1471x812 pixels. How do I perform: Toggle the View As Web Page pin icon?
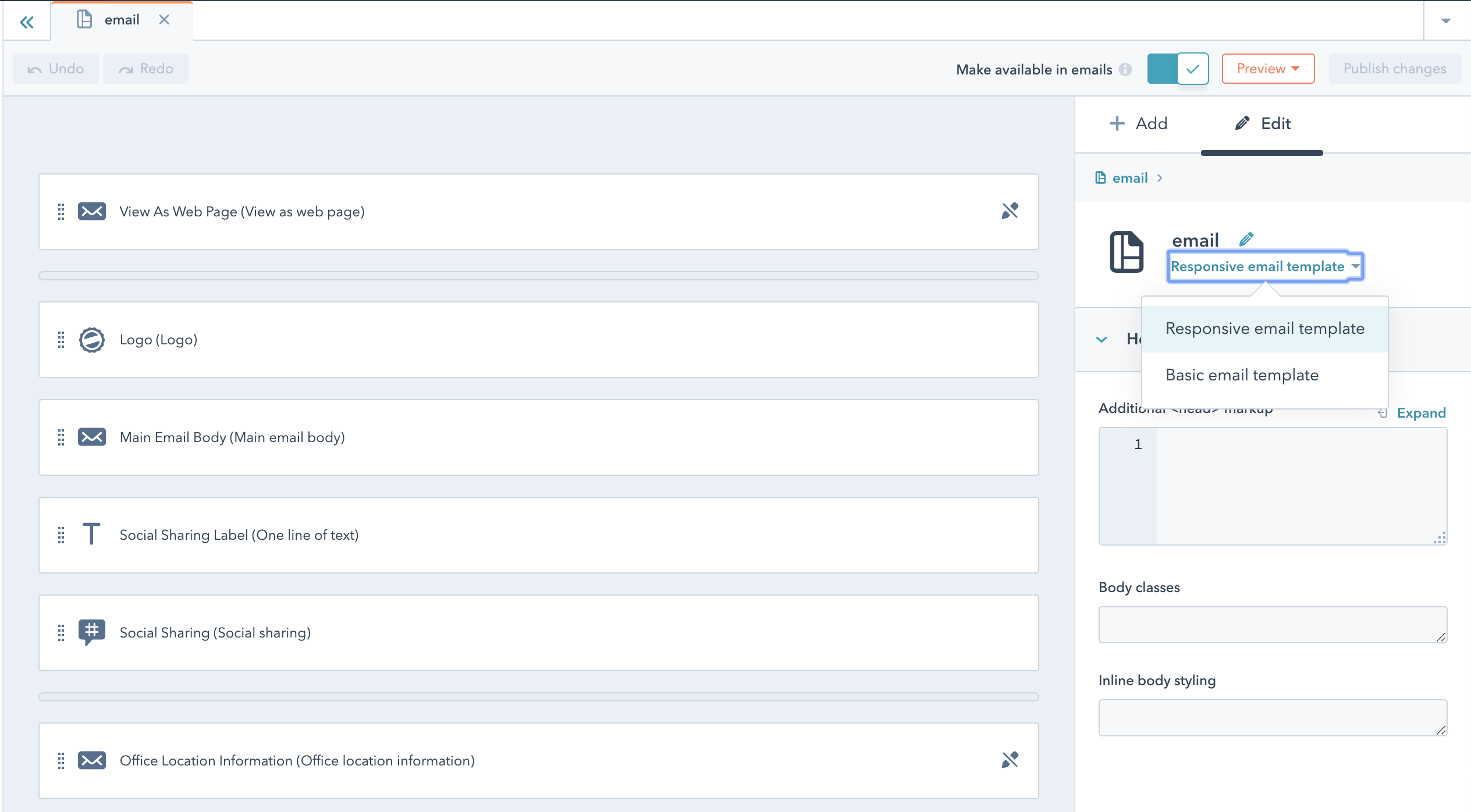(1009, 210)
